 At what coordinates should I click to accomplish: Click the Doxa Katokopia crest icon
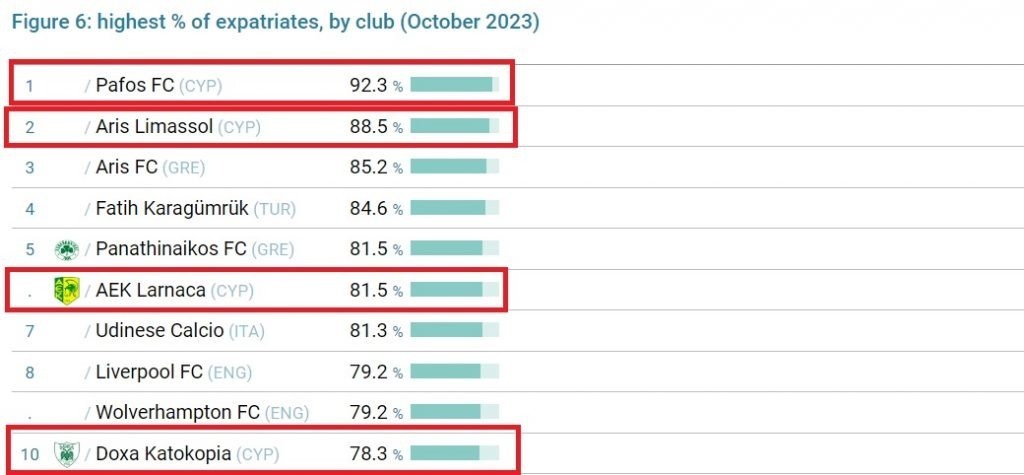[67, 453]
